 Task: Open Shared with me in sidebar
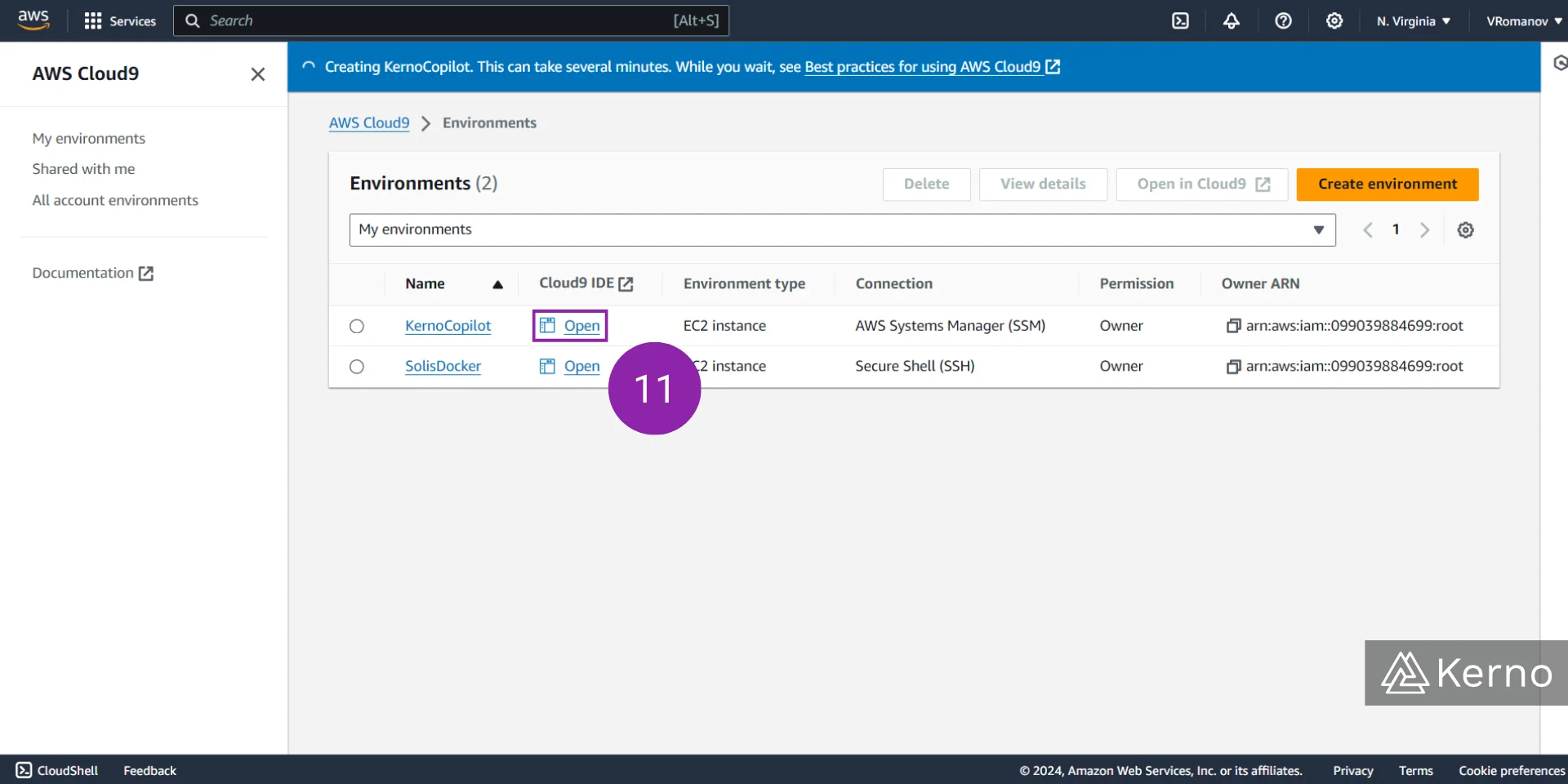[x=83, y=169]
